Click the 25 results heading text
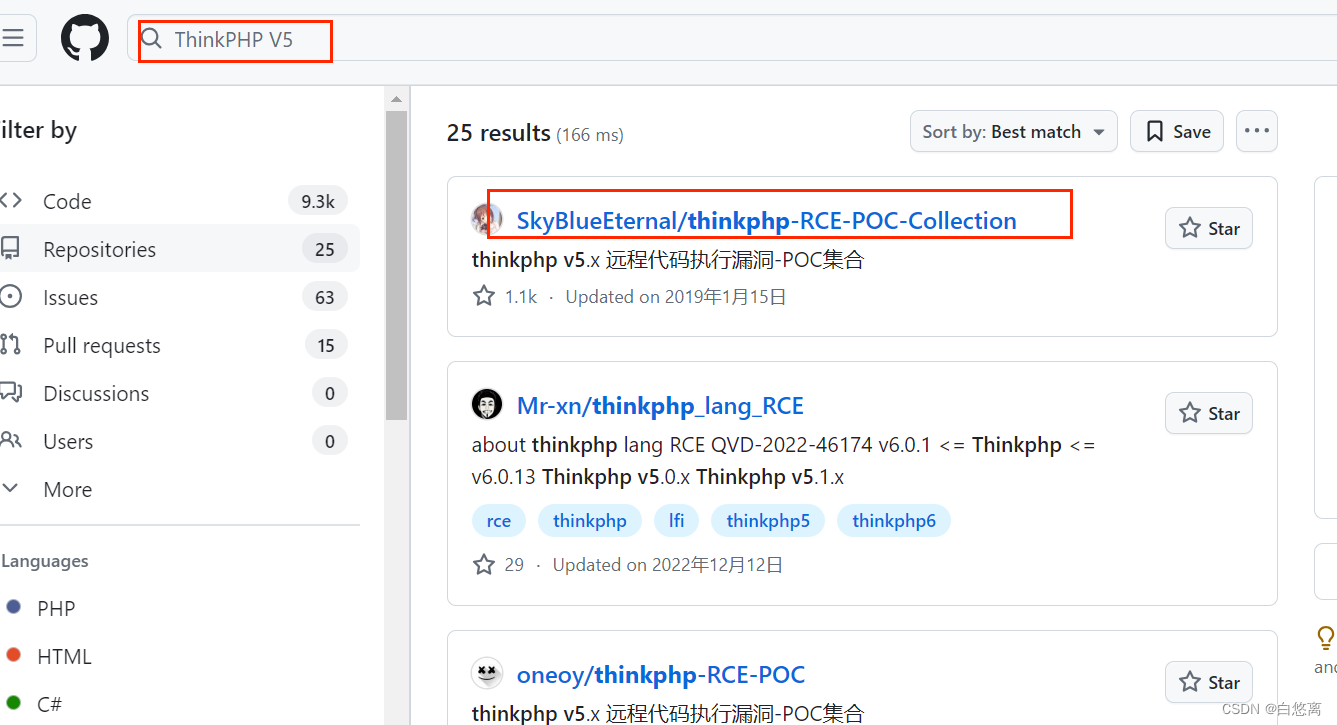Viewport: 1337px width, 725px height. point(499,132)
